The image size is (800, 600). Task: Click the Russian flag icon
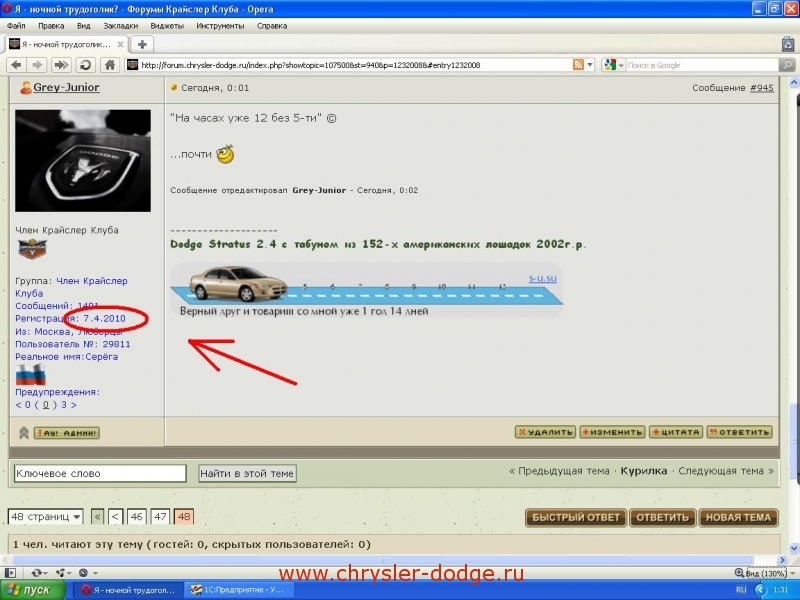(30, 375)
